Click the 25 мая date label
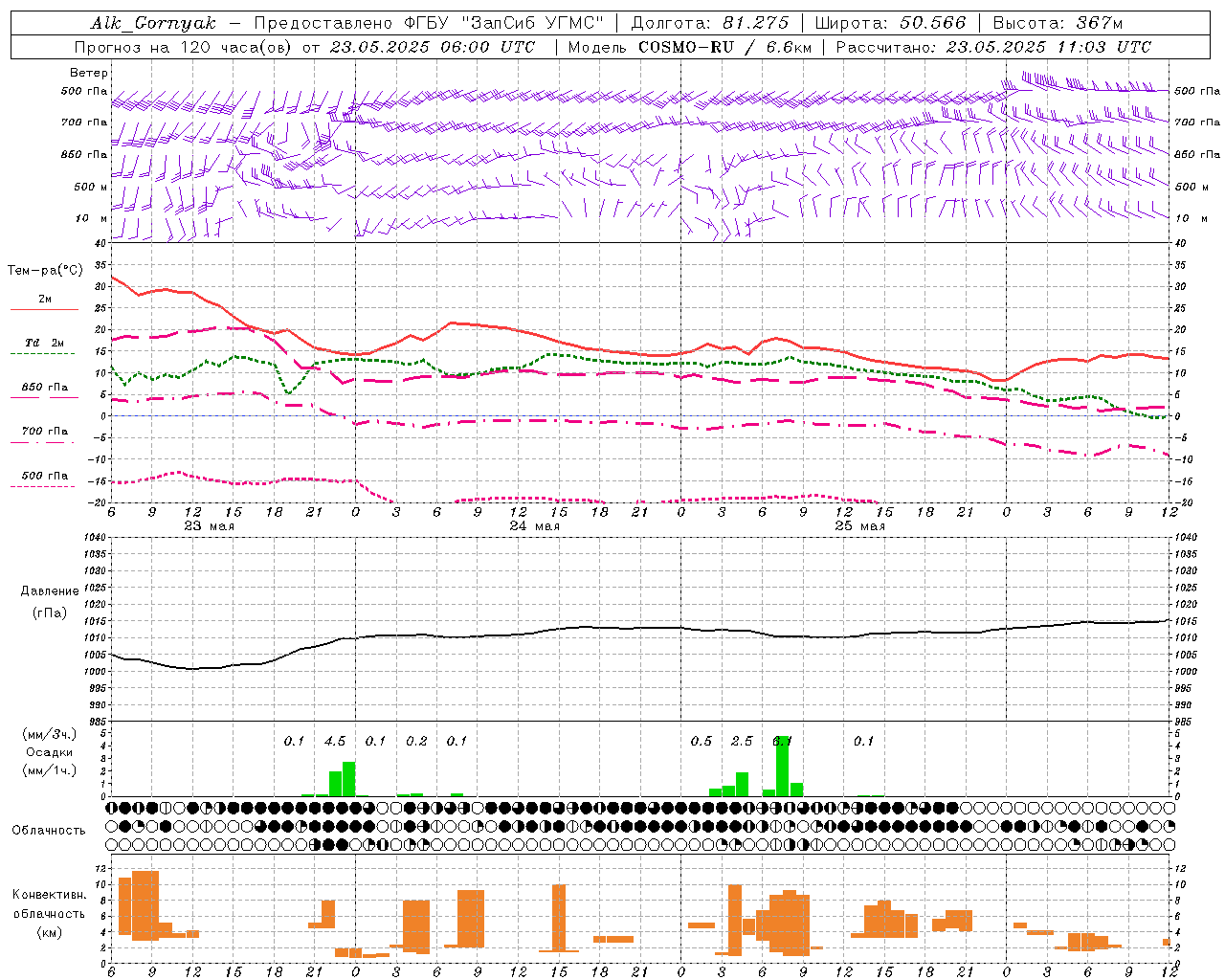This screenshot has width=1225, height=980. click(859, 526)
